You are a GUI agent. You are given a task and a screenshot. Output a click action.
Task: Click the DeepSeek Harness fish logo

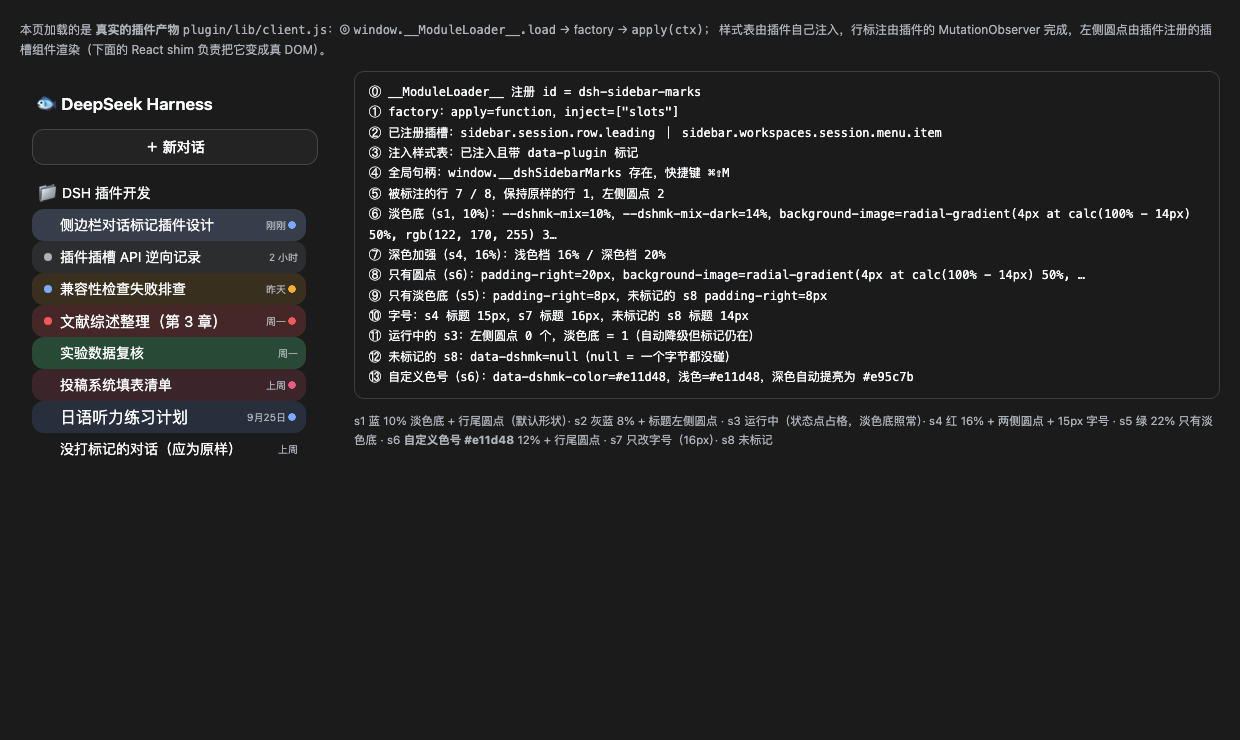pos(45,104)
